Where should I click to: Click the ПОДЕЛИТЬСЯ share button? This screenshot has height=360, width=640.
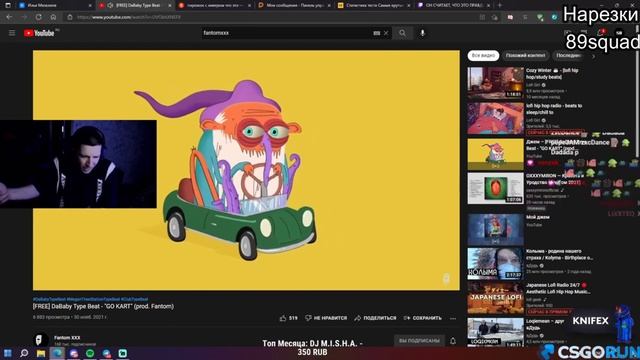click(x=375, y=318)
